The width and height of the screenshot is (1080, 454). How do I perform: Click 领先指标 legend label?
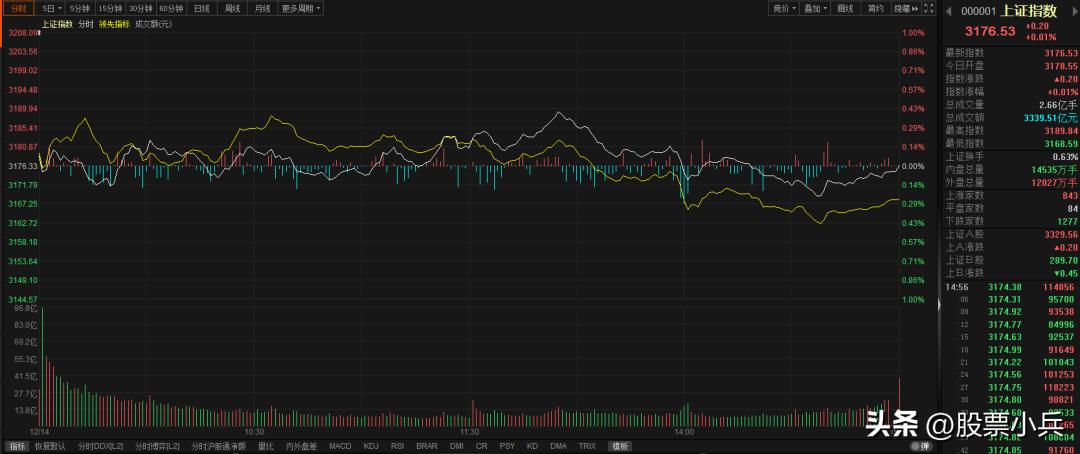pyautogui.click(x=114, y=24)
